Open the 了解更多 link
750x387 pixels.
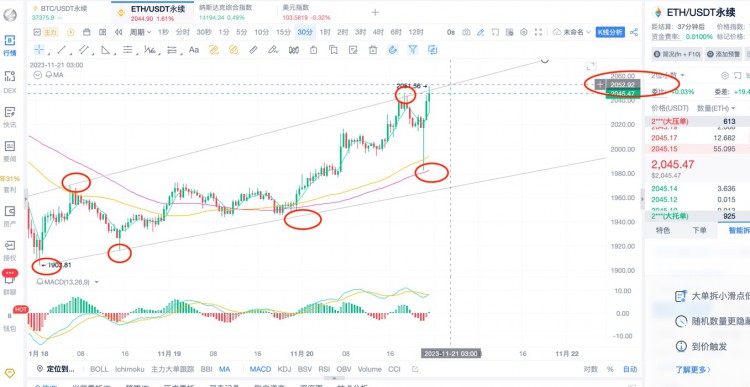tap(693, 369)
